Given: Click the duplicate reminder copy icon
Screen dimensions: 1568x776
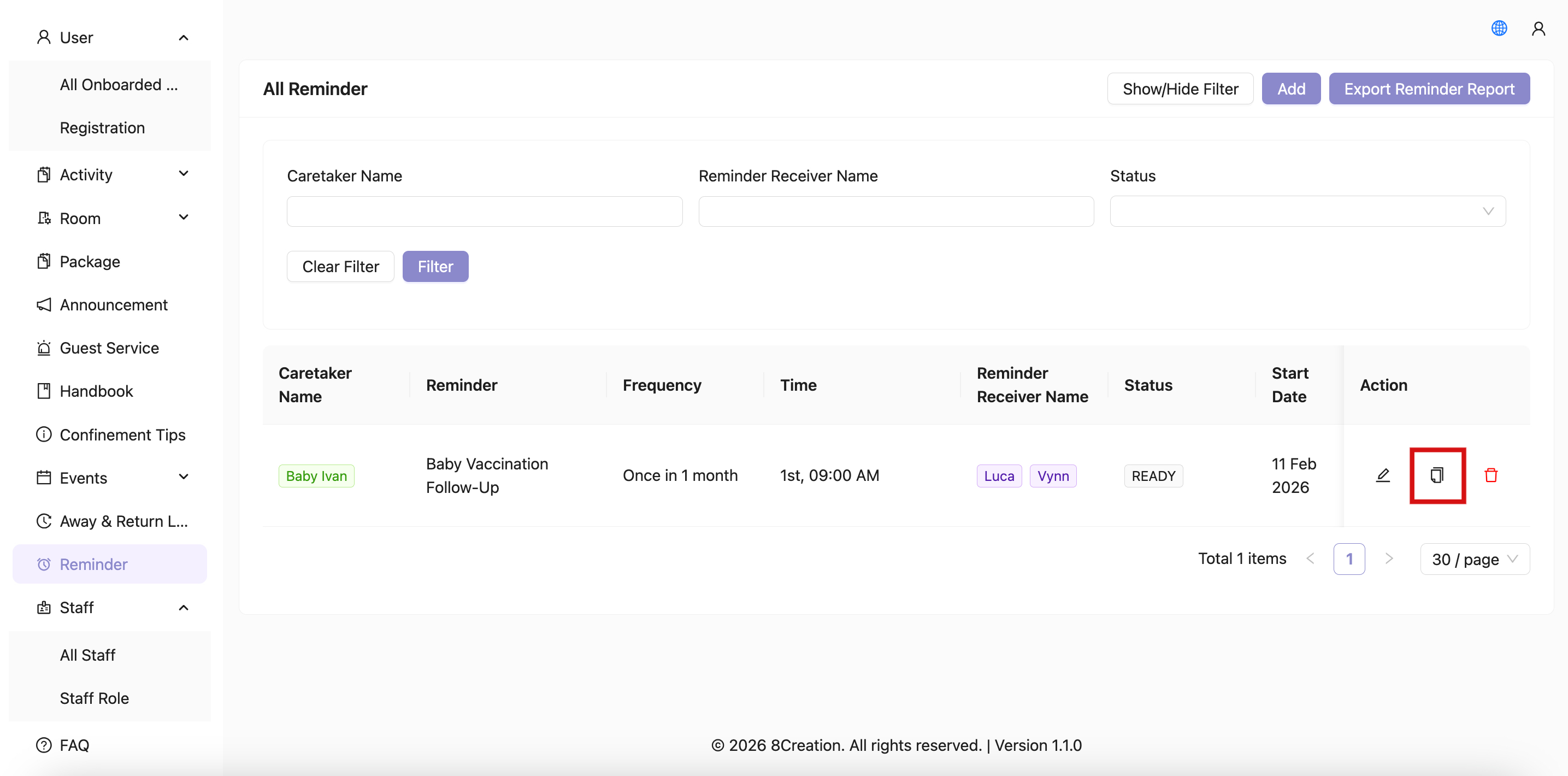Looking at the screenshot, I should (x=1436, y=475).
